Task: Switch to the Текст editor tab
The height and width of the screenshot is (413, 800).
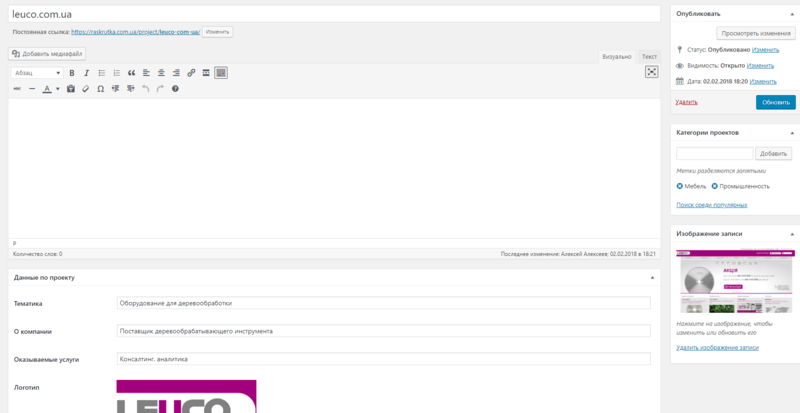Action: (649, 57)
